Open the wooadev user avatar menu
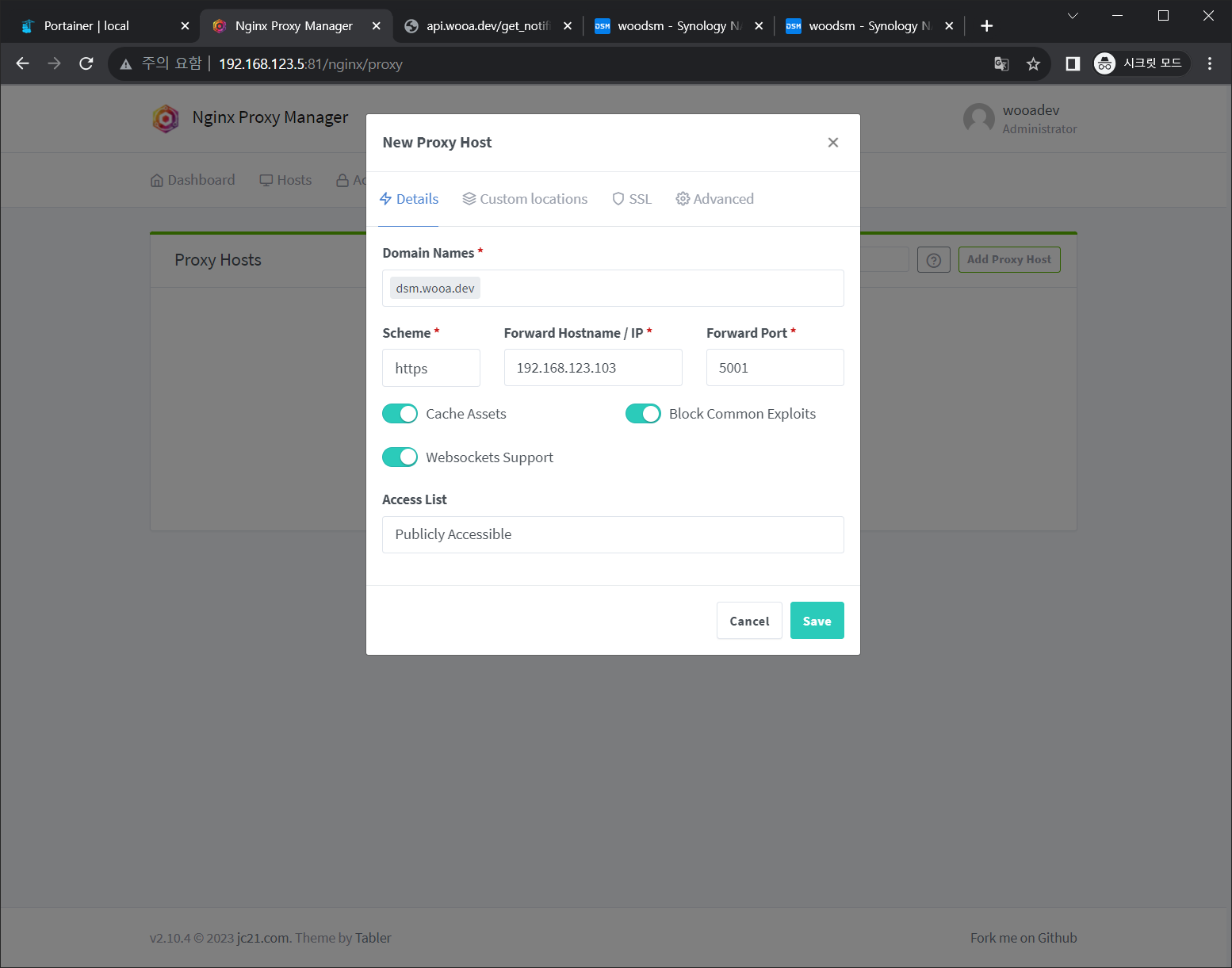This screenshot has width=1232, height=968. (978, 119)
